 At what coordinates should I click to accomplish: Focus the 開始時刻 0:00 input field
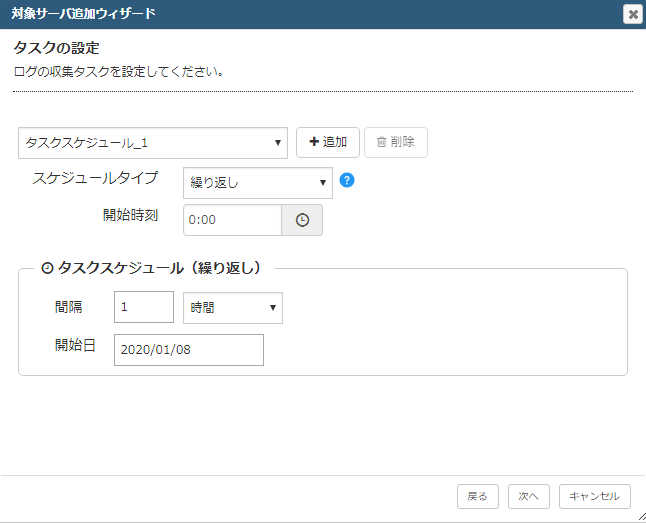[x=232, y=220]
